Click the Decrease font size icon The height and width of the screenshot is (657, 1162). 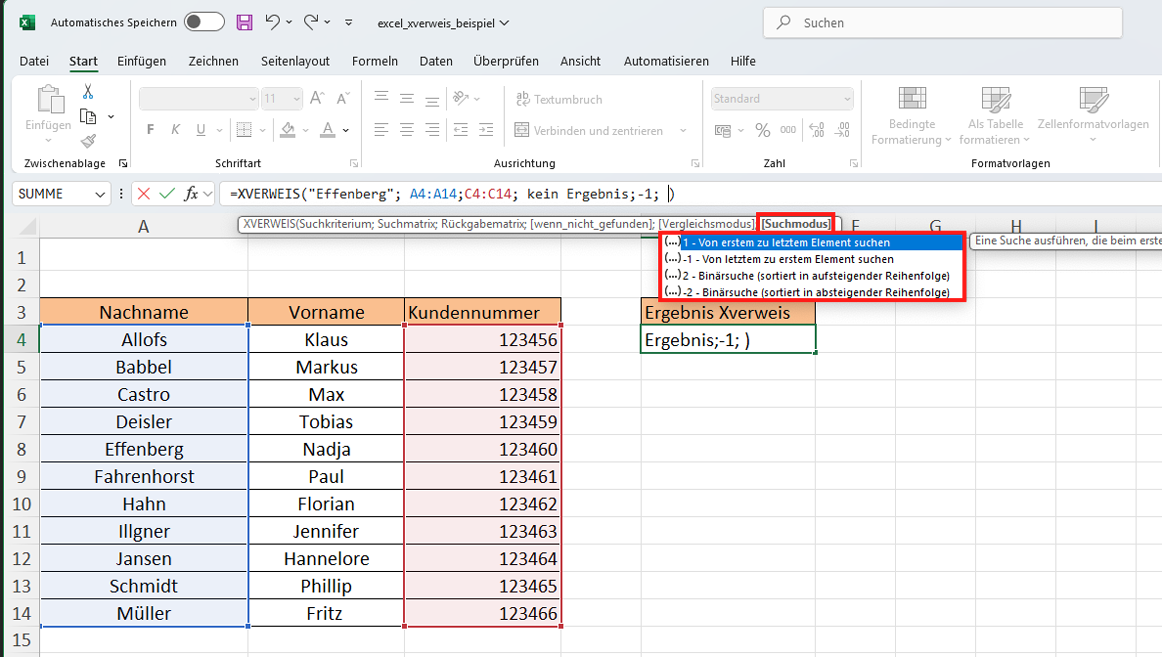pyautogui.click(x=343, y=99)
